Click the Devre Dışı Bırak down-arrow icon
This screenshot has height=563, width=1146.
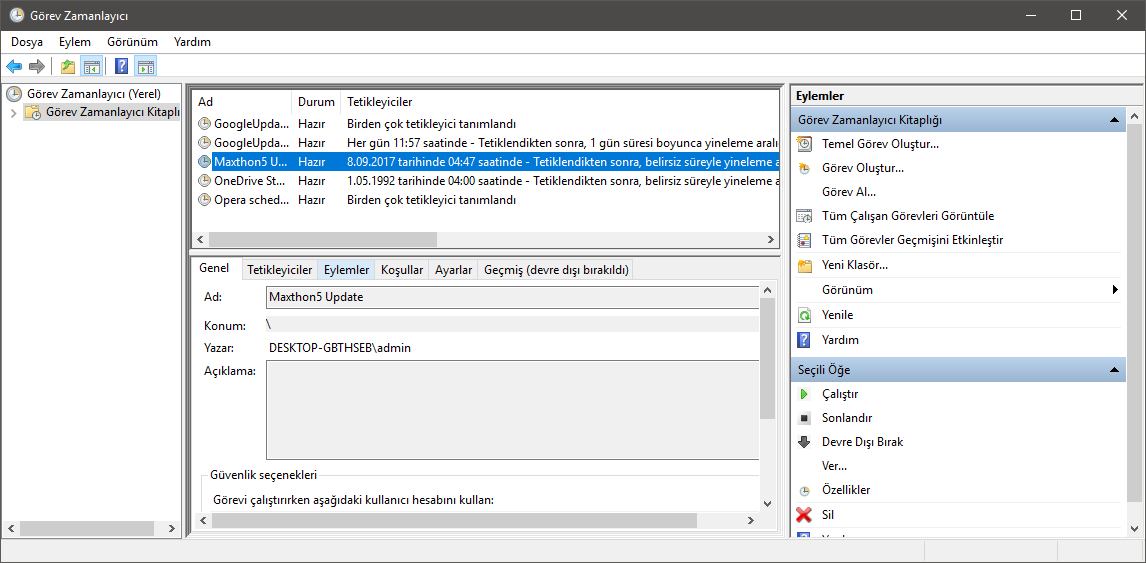point(804,442)
